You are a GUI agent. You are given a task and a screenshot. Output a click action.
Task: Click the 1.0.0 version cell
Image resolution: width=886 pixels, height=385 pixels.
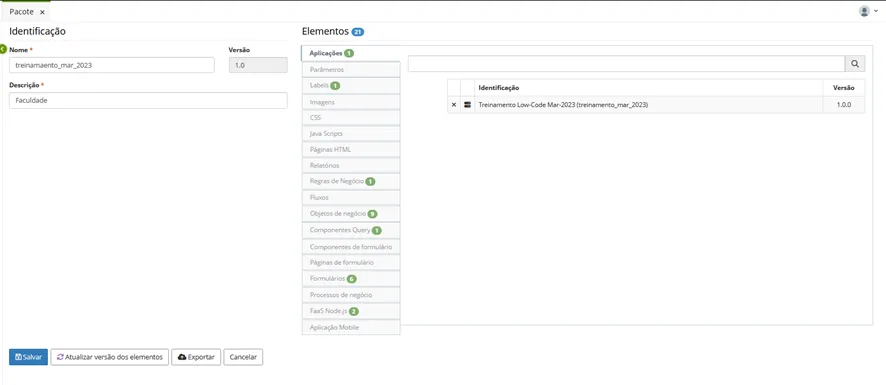843,105
